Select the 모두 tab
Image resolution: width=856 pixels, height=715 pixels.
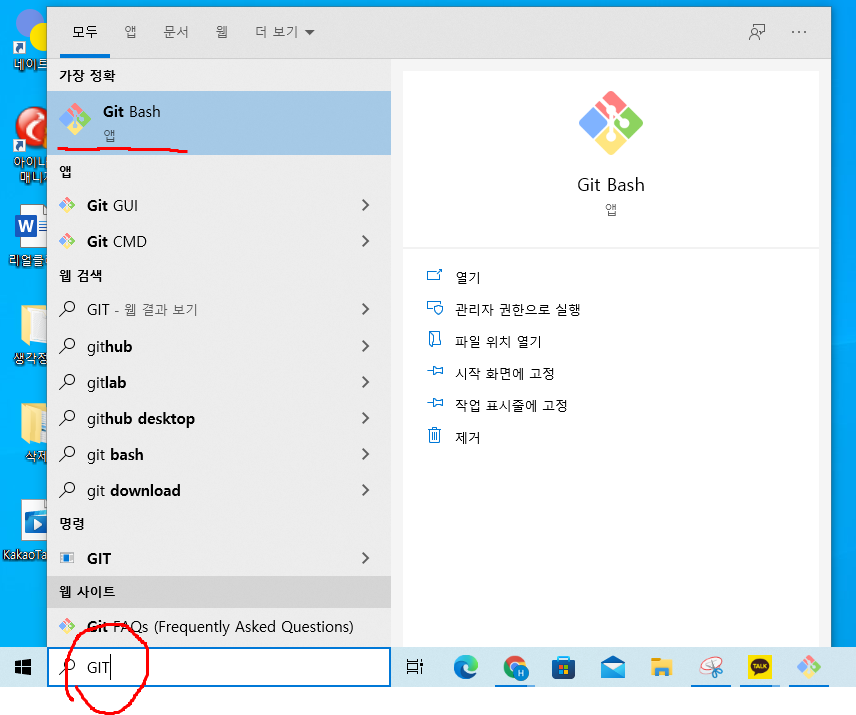[85, 32]
